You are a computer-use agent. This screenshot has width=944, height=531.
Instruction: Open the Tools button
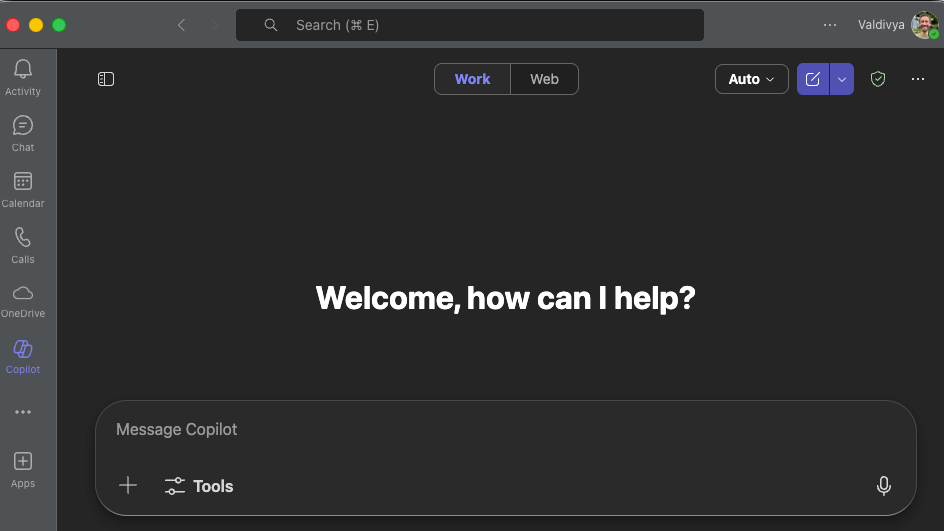(199, 486)
